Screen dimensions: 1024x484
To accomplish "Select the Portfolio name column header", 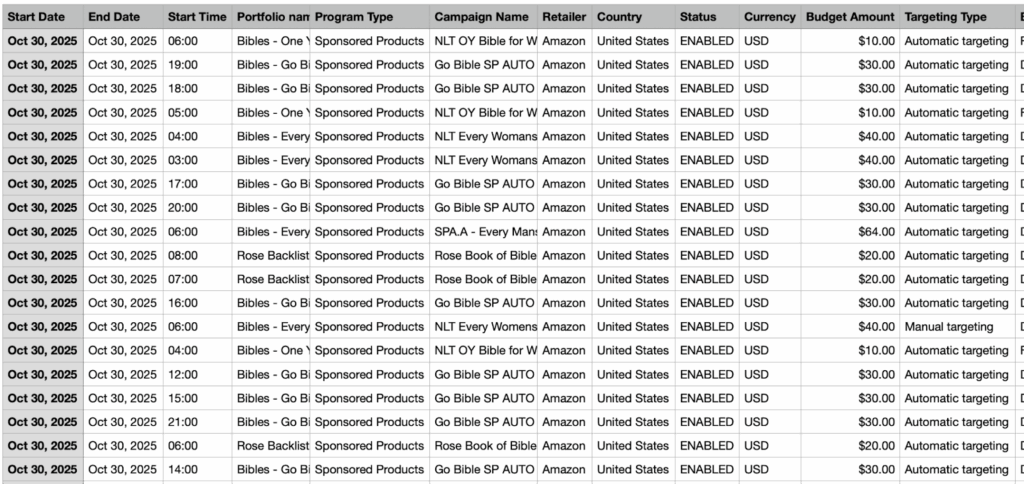I will (272, 17).
